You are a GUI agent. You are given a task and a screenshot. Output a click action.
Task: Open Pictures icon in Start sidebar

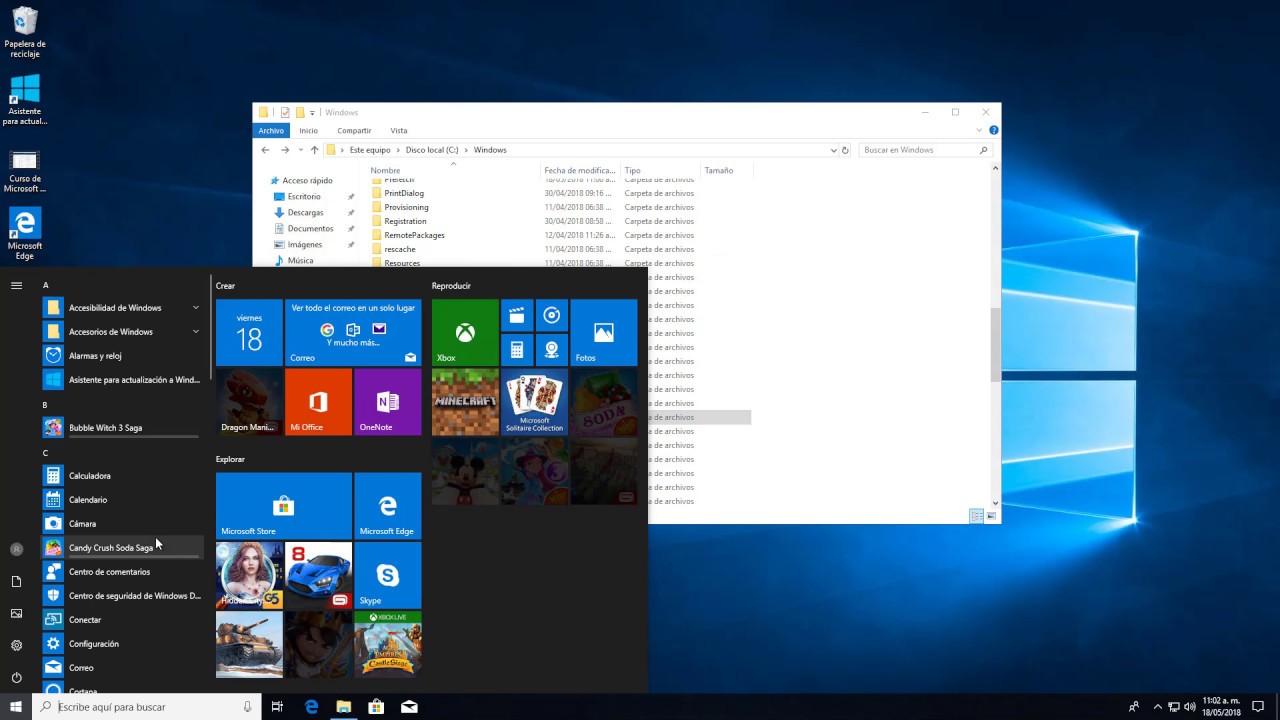[x=16, y=613]
